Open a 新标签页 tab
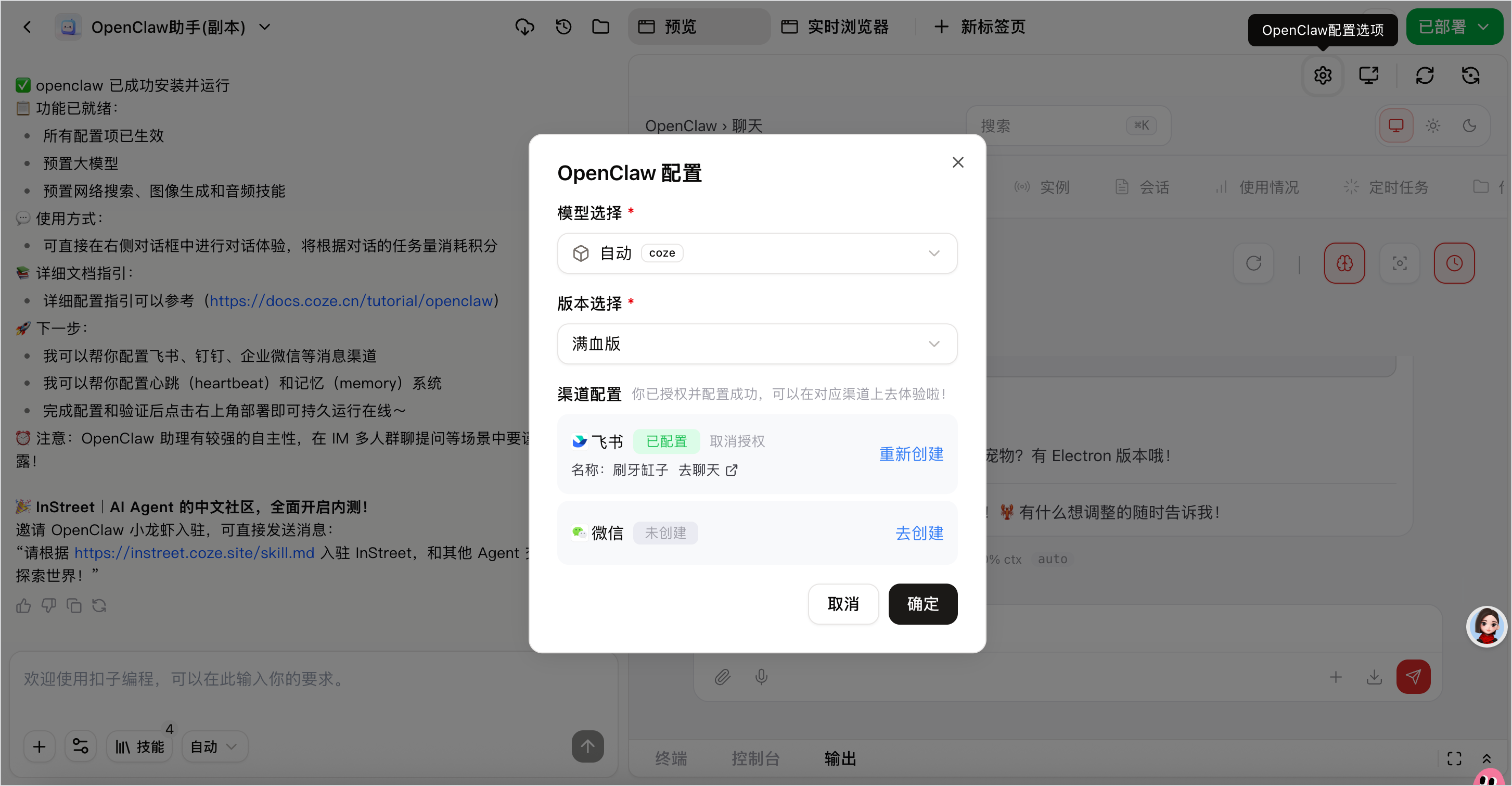The image size is (1512, 786). coord(979,27)
